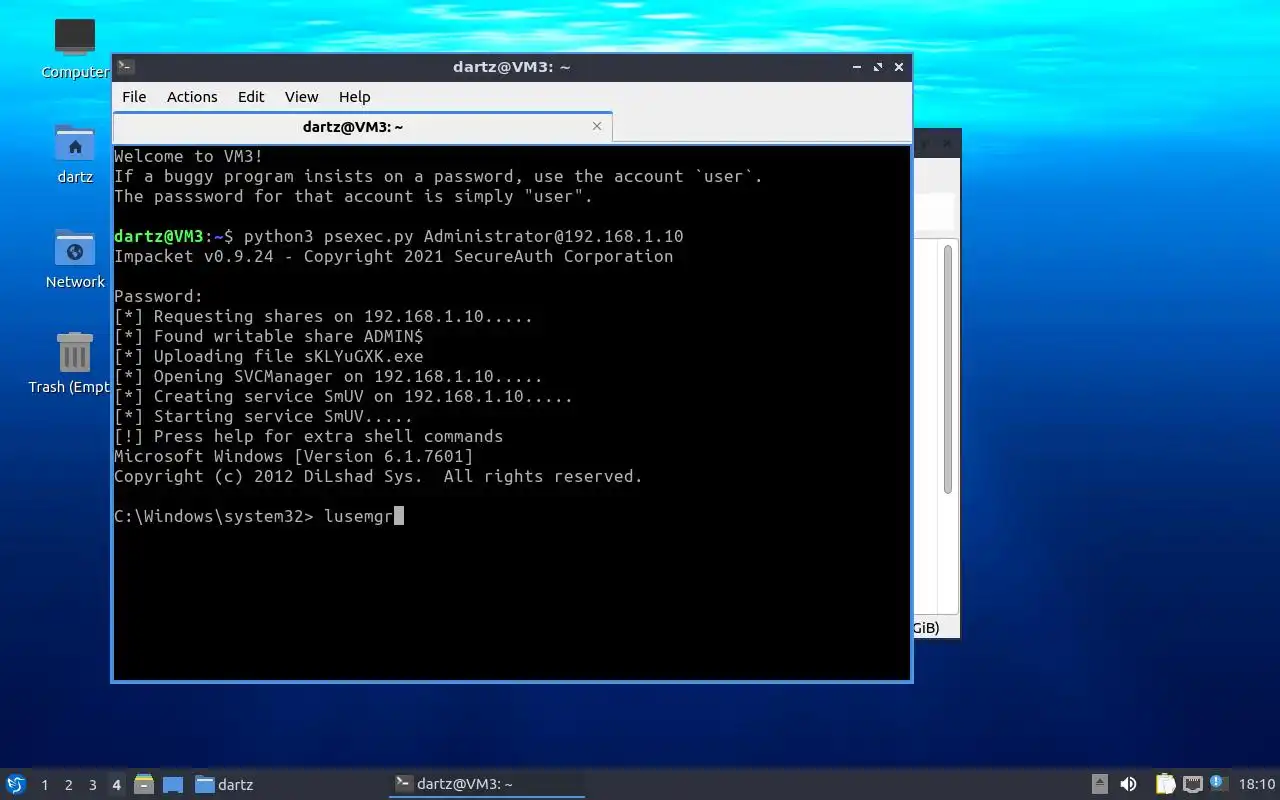Open the clipboard manager tray icon
Screen dimensions: 1280x800
click(x=1165, y=784)
